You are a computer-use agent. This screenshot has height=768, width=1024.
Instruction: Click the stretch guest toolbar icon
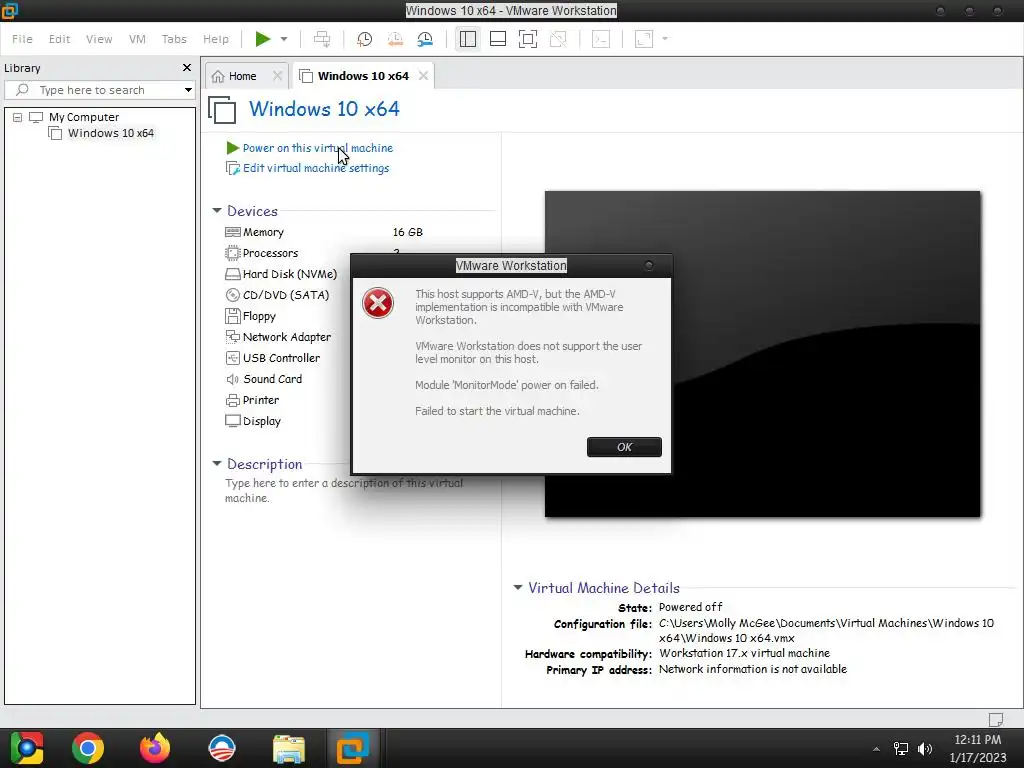(644, 39)
